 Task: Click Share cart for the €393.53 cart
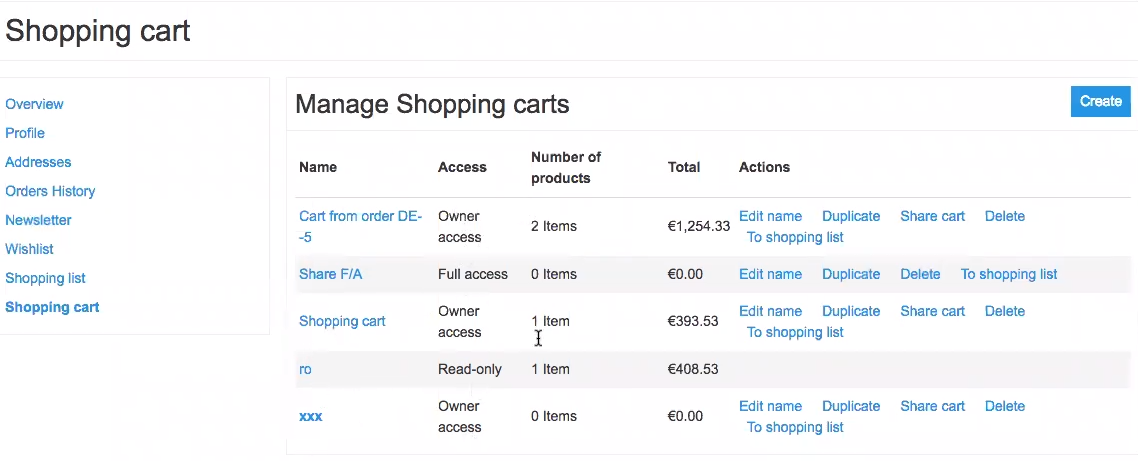pyautogui.click(x=932, y=311)
